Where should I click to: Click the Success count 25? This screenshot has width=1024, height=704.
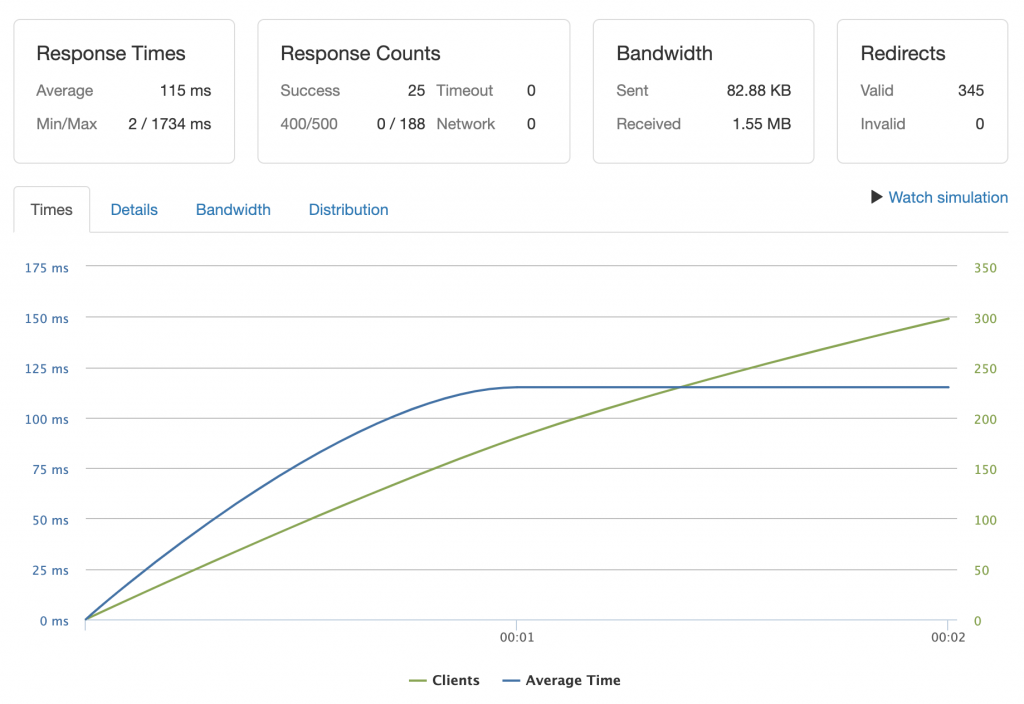[x=416, y=90]
